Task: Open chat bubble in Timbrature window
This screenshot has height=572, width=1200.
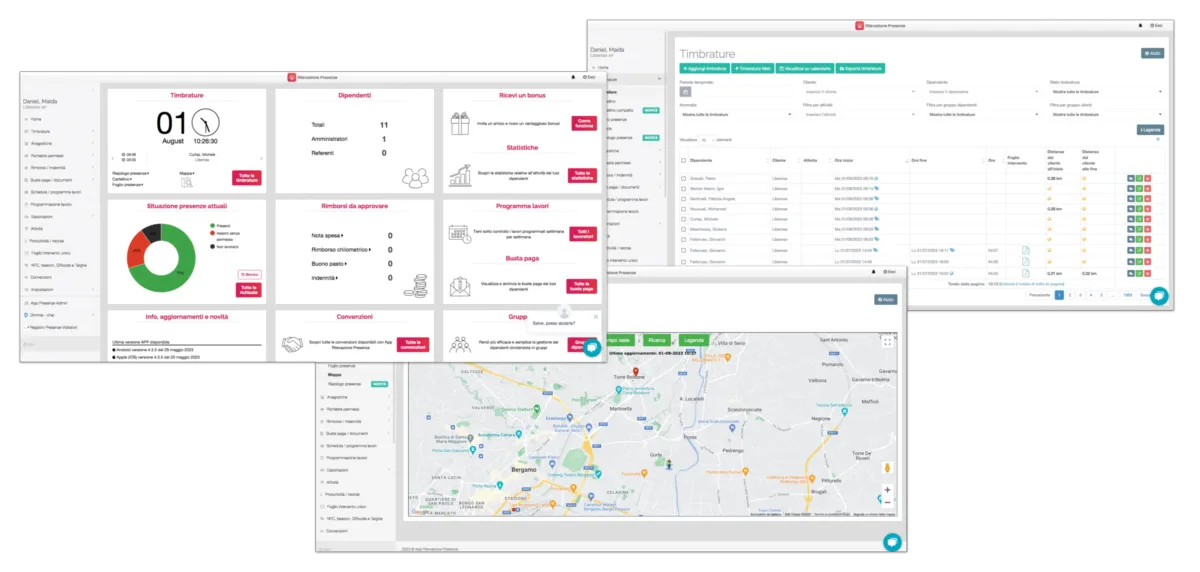Action: 1159,296
